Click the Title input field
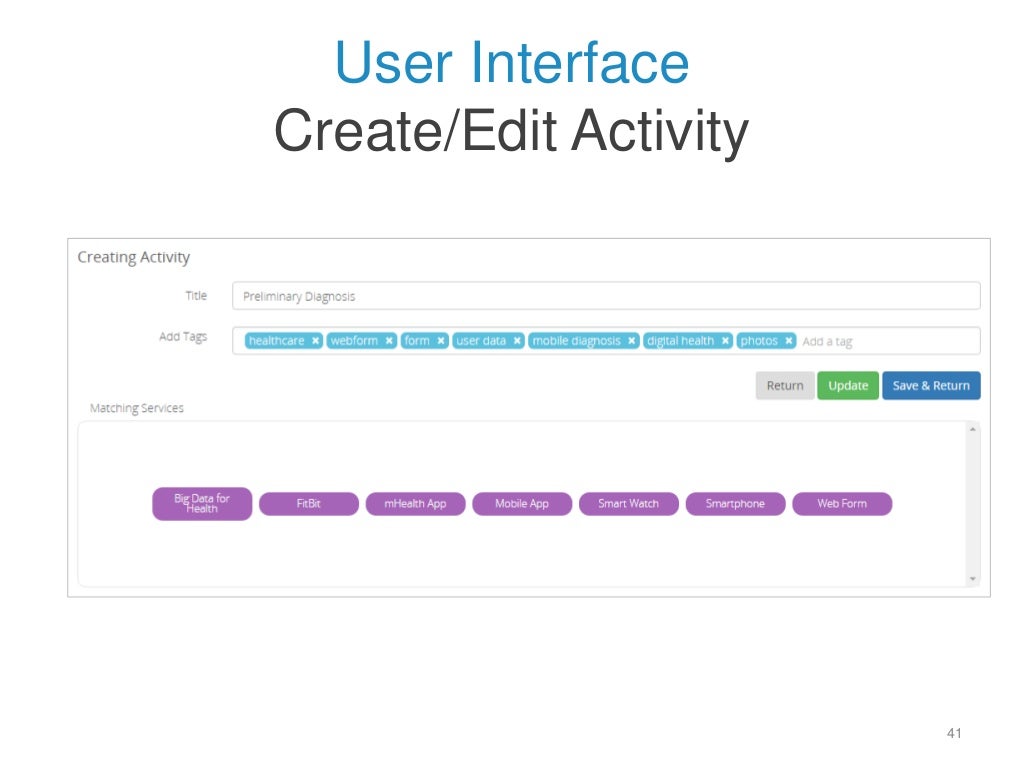Viewport: 1024px width, 768px height. tap(606, 296)
